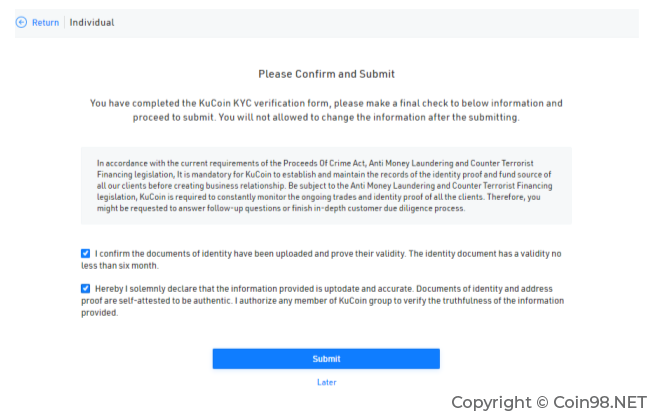Submit the KYC verification form
The width and height of the screenshot is (664, 420).
[x=326, y=359]
